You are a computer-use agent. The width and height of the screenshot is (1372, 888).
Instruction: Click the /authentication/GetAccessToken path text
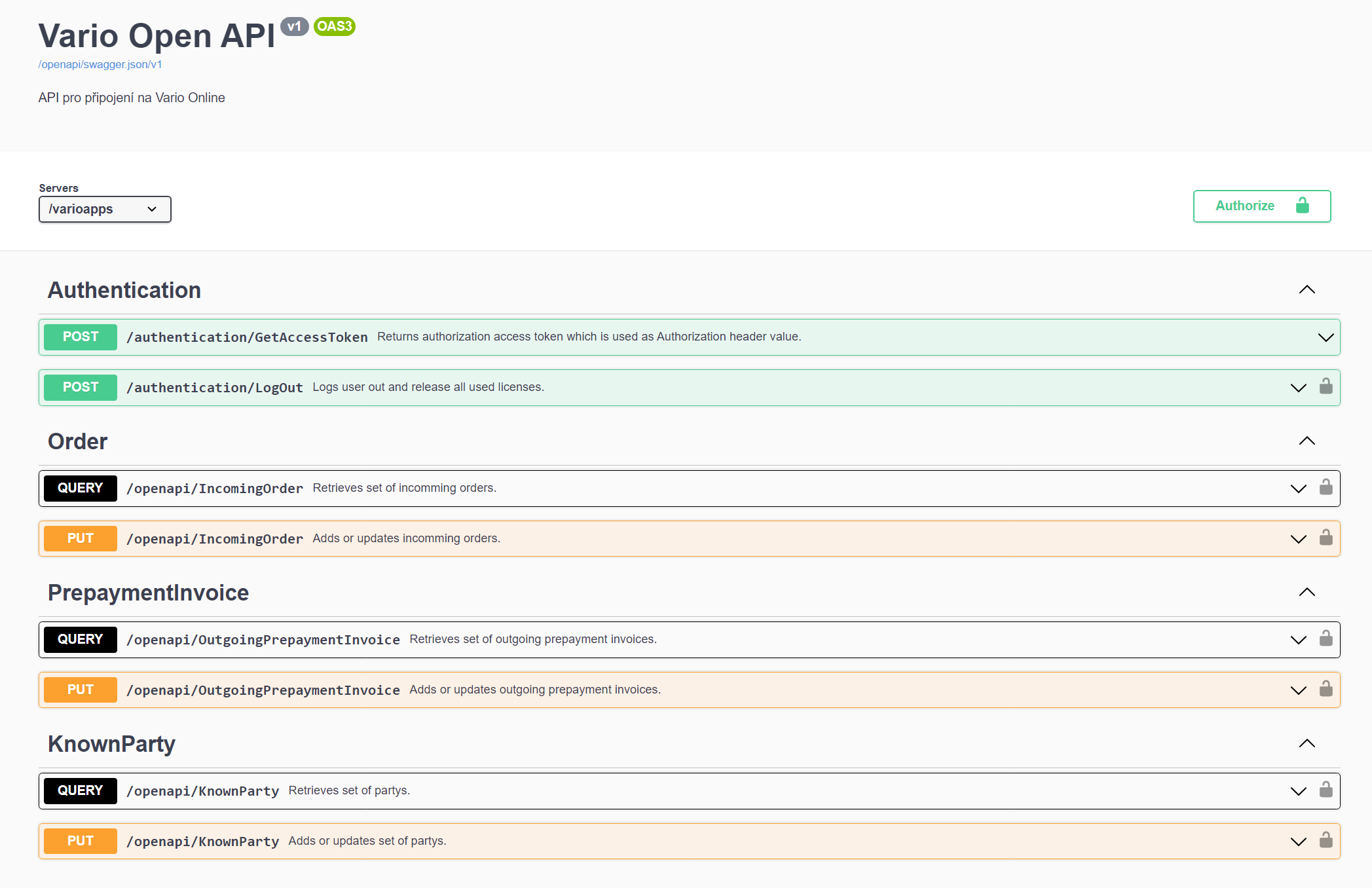click(x=247, y=337)
